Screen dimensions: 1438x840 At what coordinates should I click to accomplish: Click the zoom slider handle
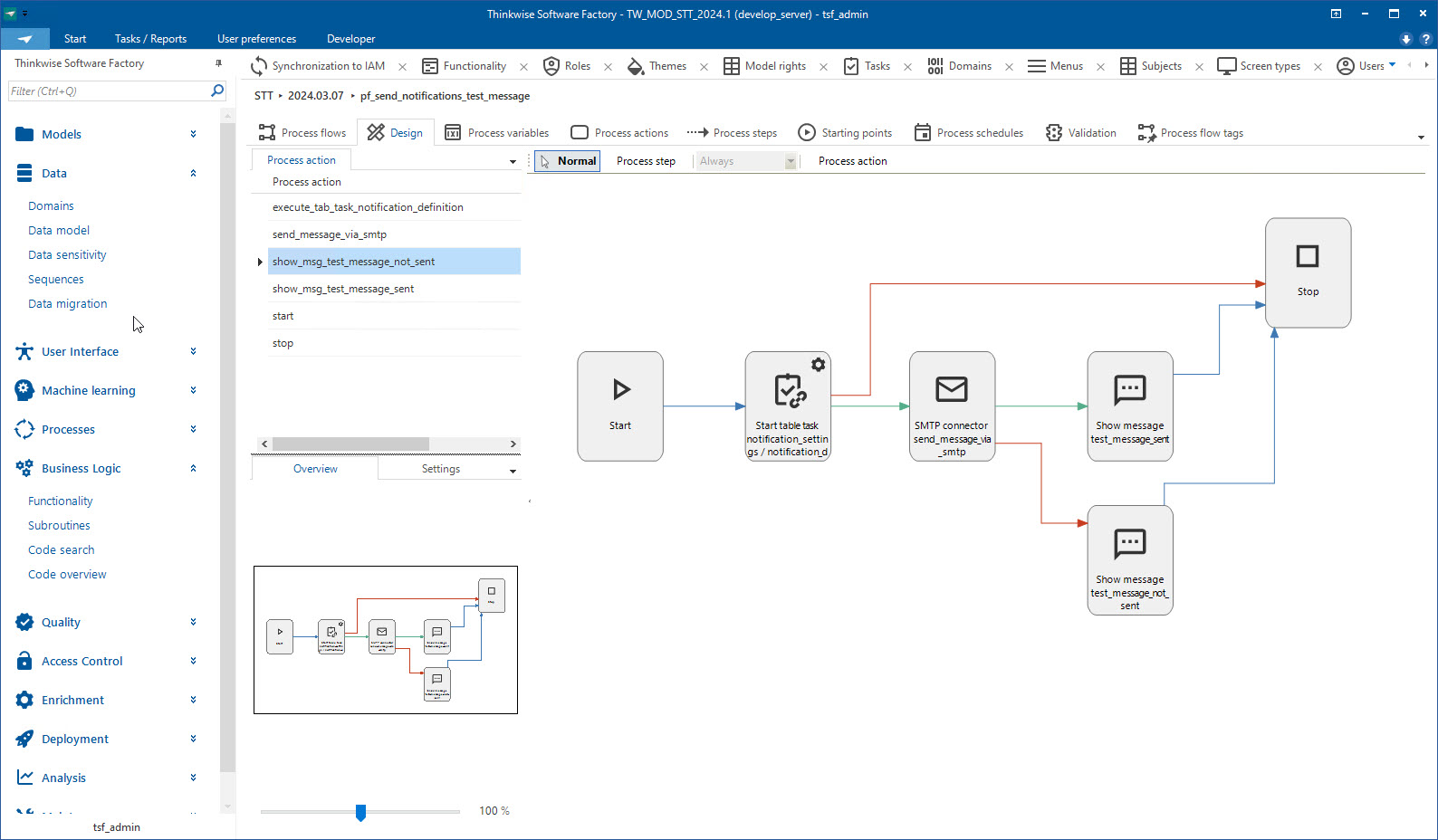pyautogui.click(x=360, y=812)
